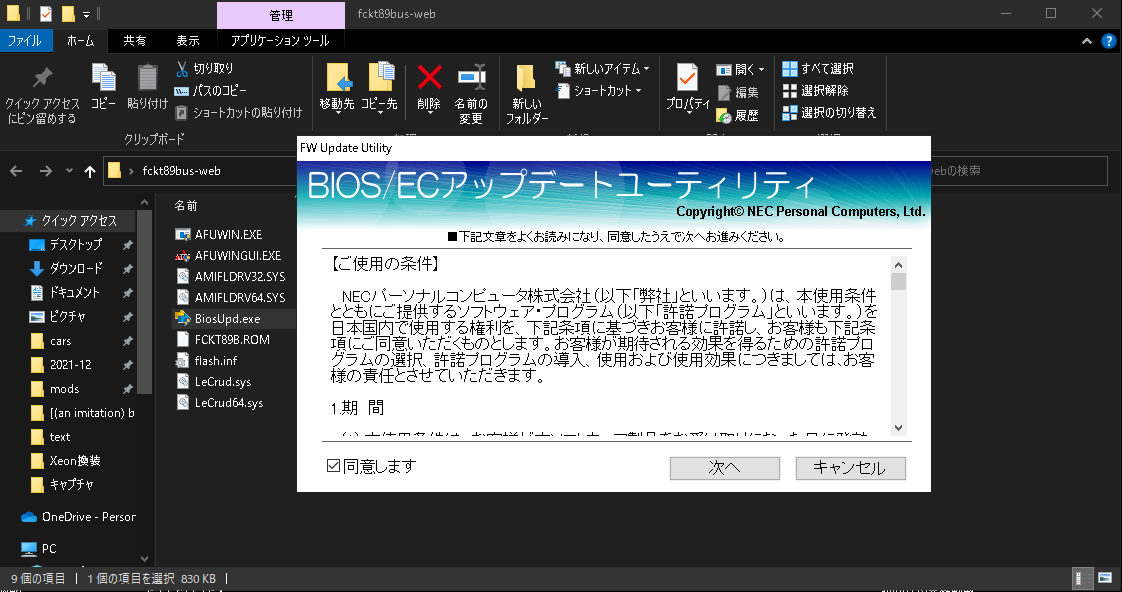Click Invert selection in ribbon
The image size is (1122, 592).
[x=829, y=112]
